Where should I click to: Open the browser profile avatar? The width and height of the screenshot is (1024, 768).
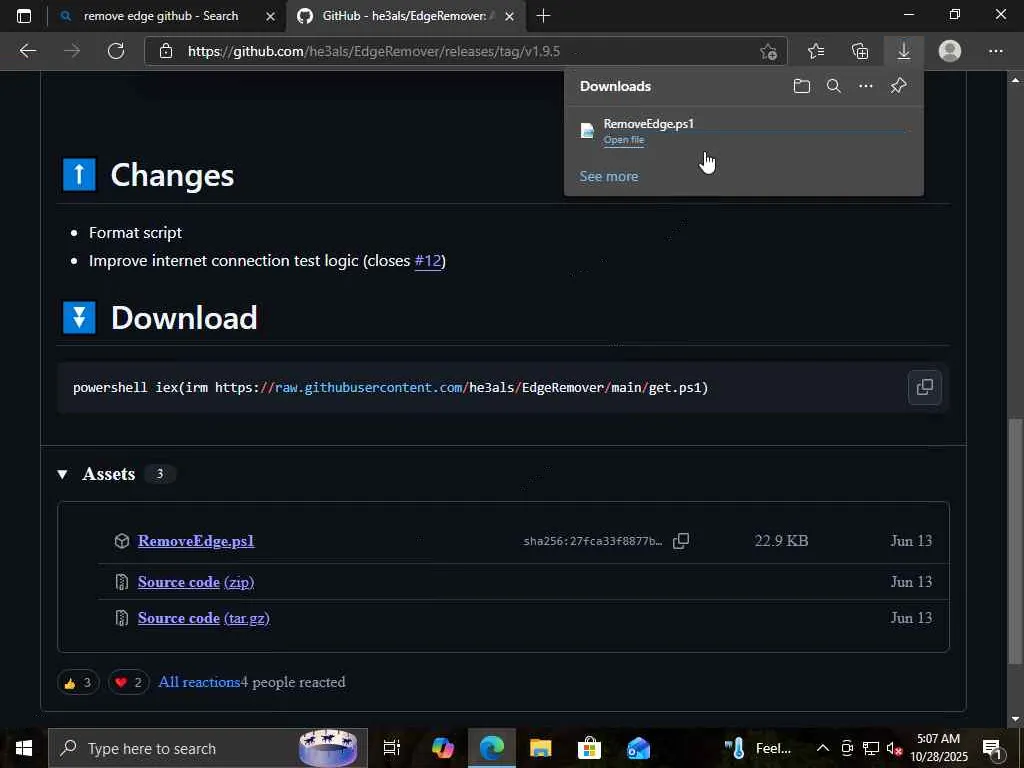950,51
